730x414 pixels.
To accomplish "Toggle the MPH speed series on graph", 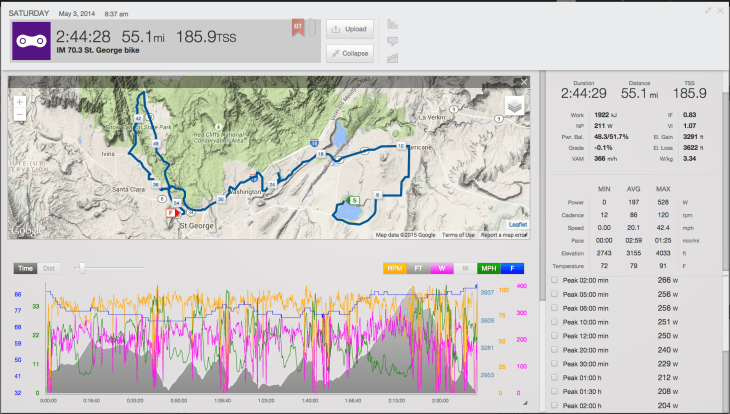I will [490, 268].
